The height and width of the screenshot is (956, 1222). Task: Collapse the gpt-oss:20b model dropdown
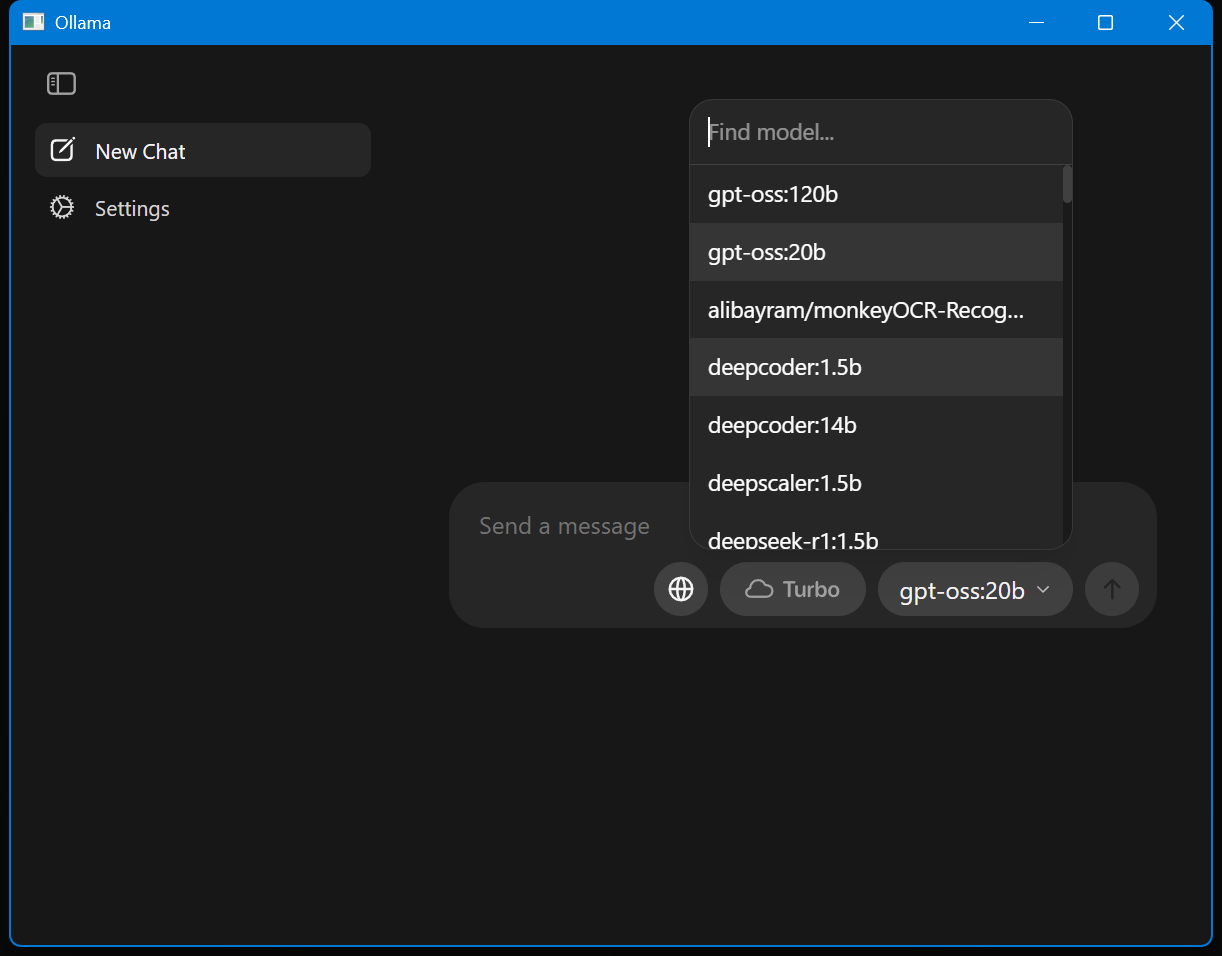pyautogui.click(x=975, y=590)
